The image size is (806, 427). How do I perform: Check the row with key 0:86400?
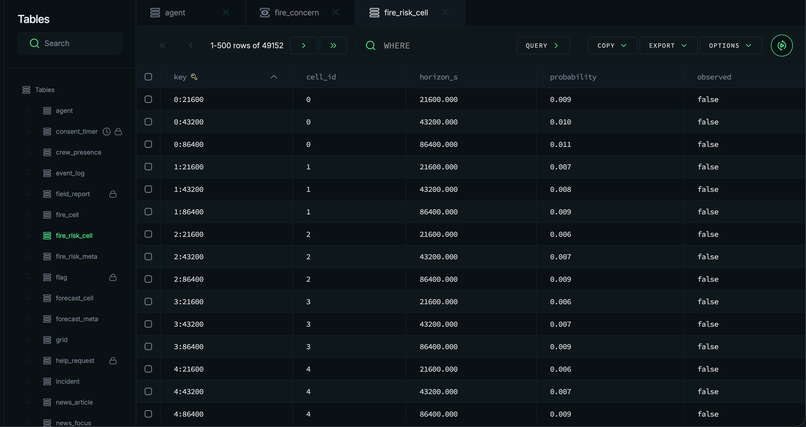point(148,144)
